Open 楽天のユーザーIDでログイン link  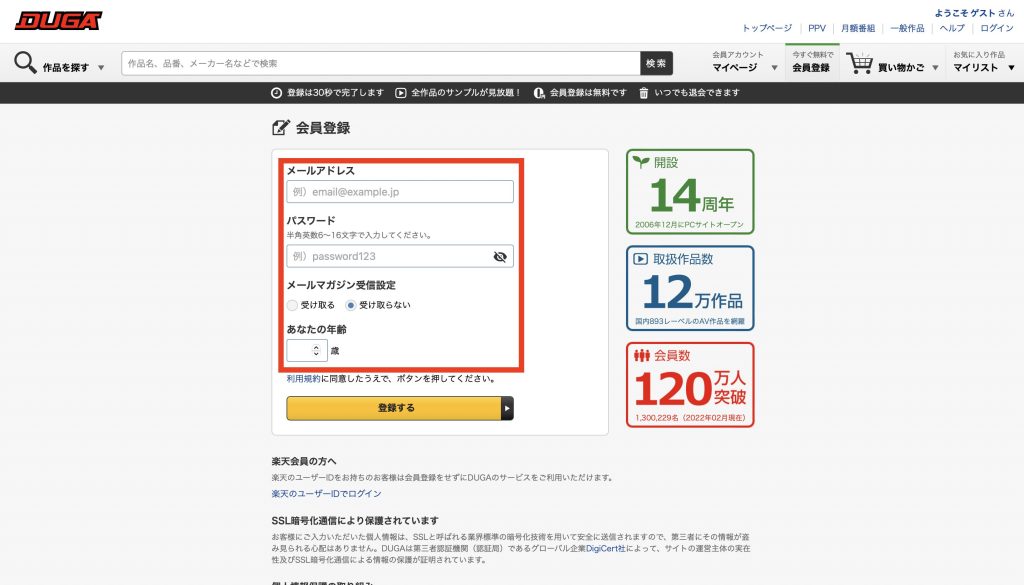coord(326,494)
